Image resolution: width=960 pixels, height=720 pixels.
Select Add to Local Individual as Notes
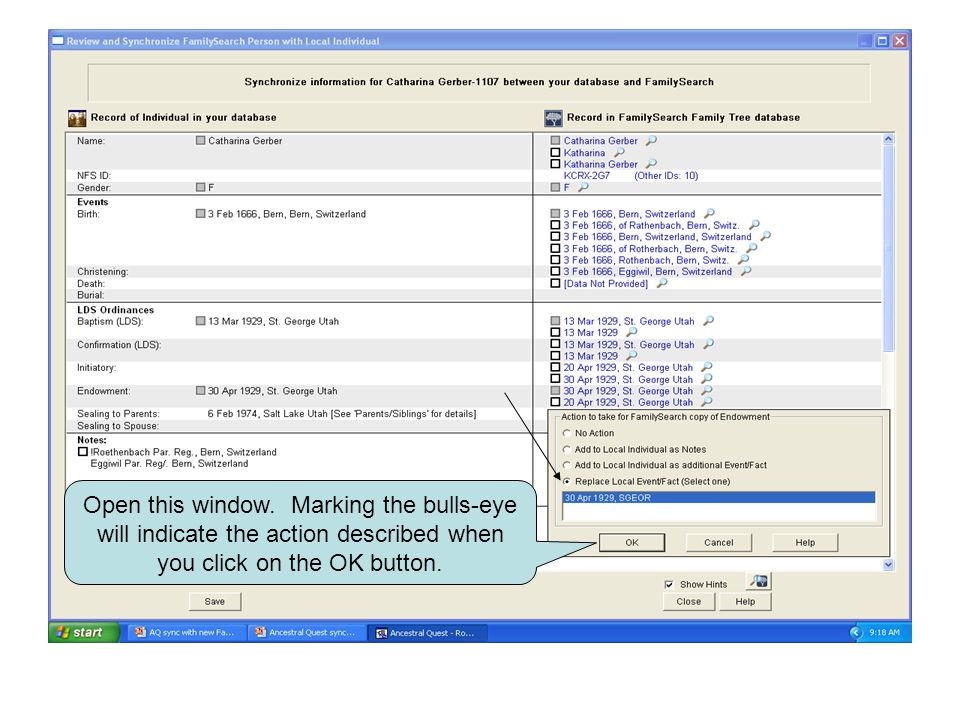coord(566,449)
